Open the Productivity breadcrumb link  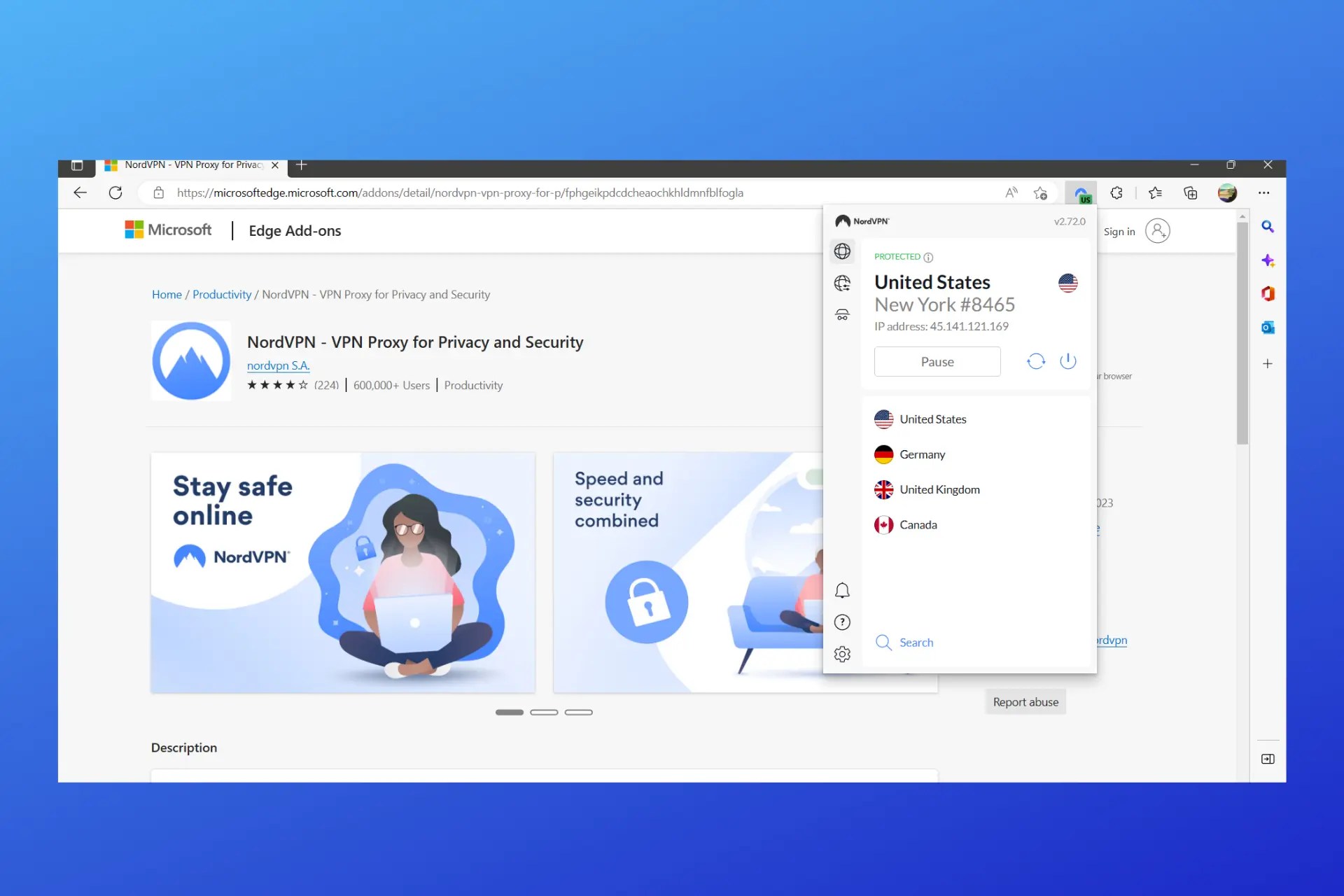click(x=221, y=294)
